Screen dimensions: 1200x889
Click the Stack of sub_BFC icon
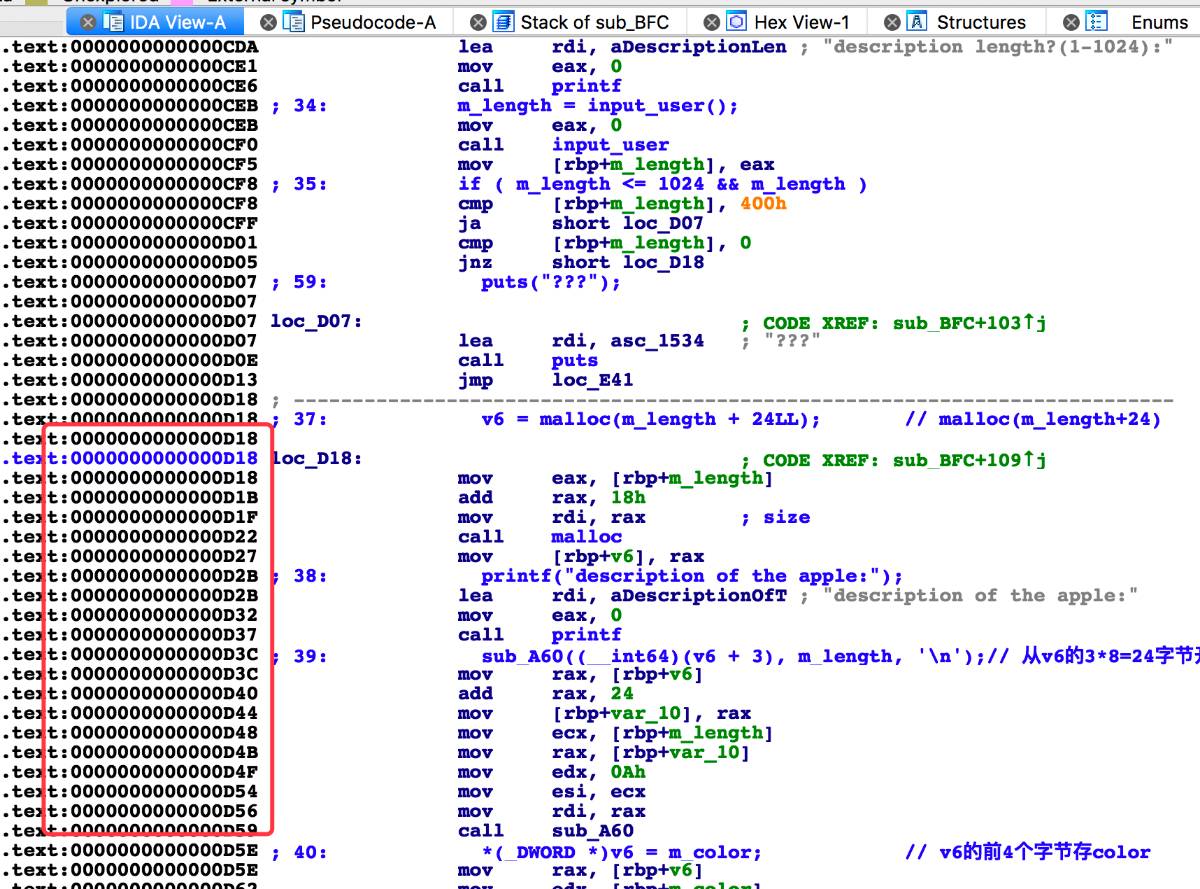pos(504,22)
